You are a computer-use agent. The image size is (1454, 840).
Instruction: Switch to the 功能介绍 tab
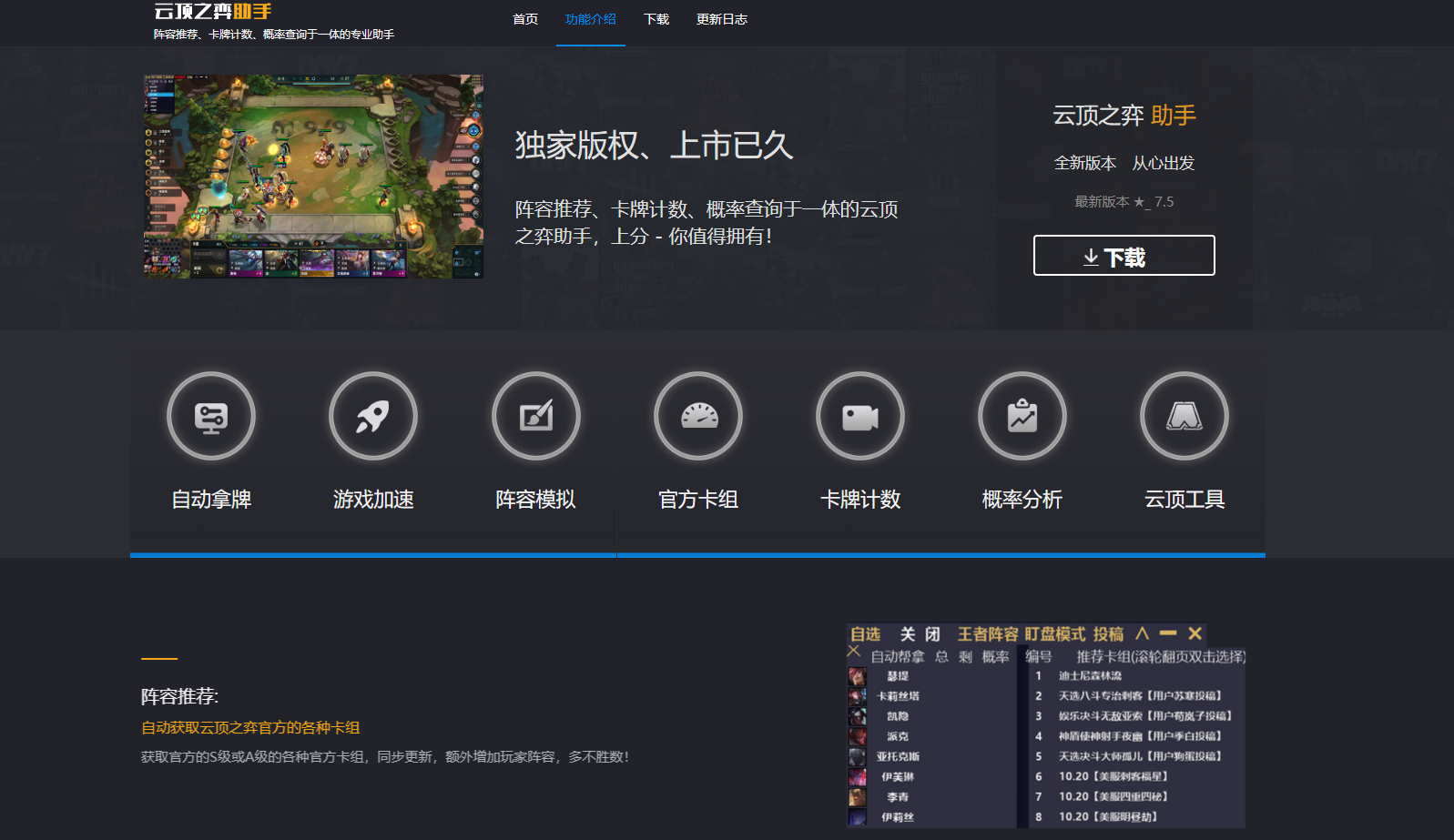pos(591,19)
